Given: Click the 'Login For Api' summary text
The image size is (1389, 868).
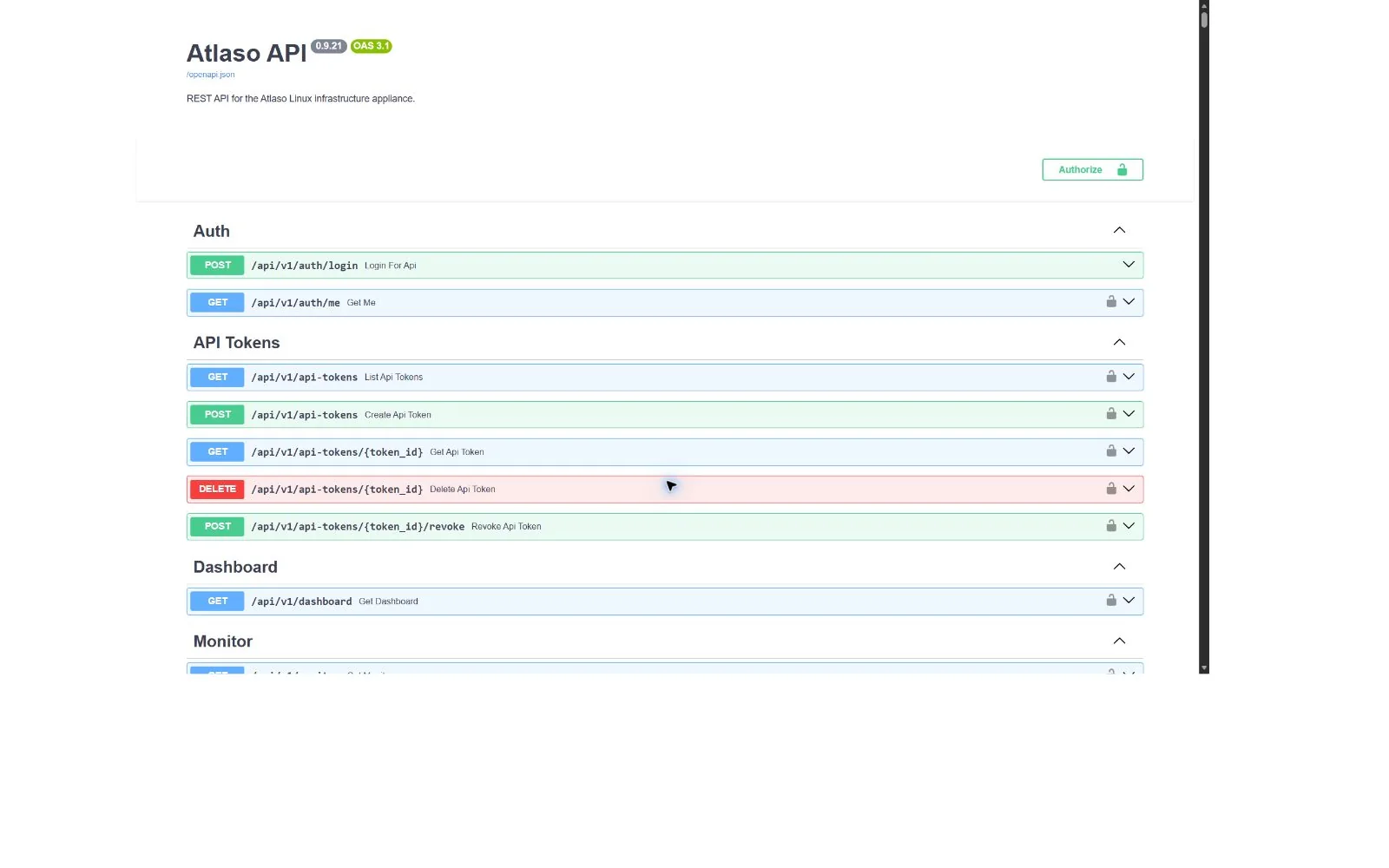Looking at the screenshot, I should coord(391,266).
